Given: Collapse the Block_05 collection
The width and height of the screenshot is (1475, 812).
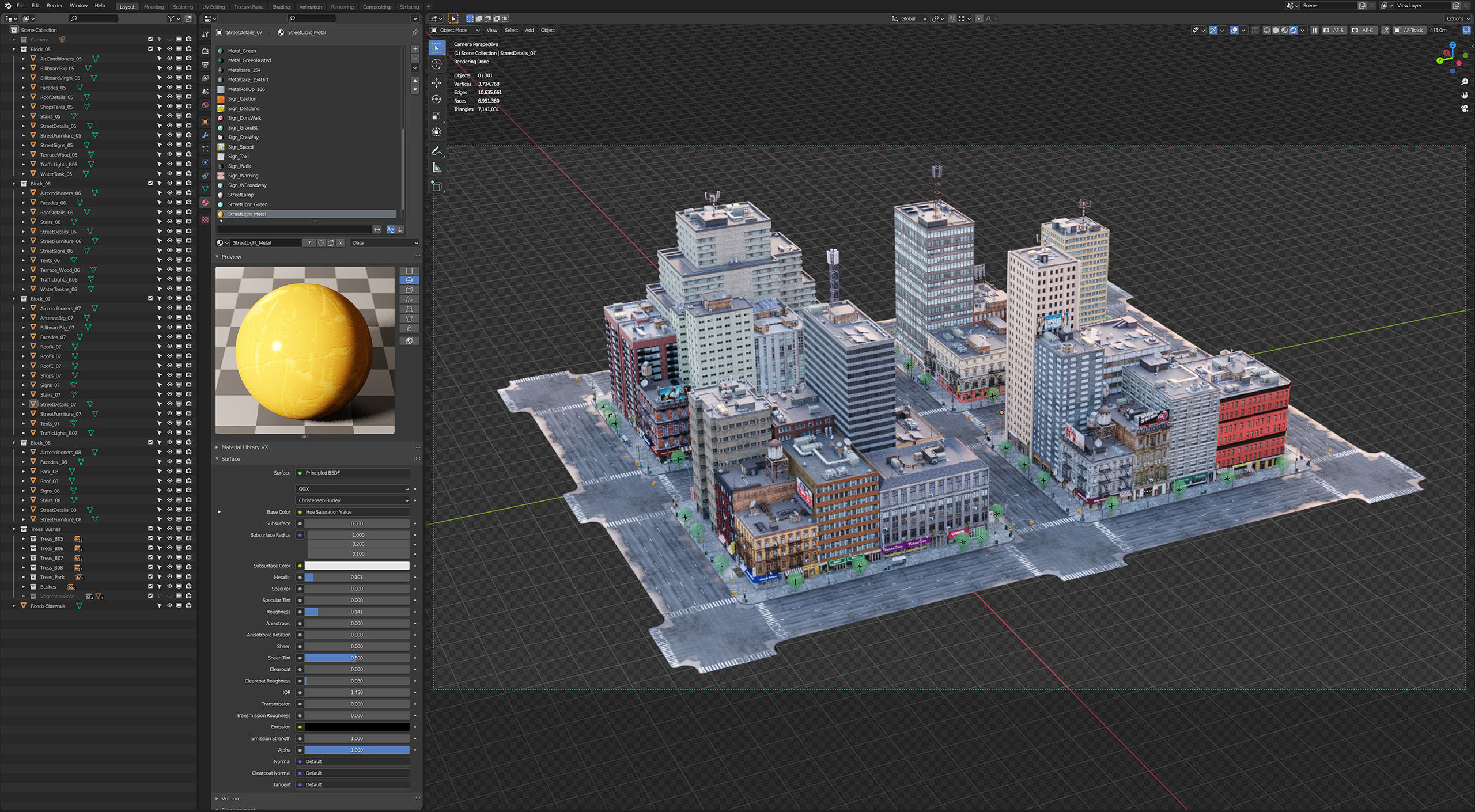Looking at the screenshot, I should click(14, 49).
